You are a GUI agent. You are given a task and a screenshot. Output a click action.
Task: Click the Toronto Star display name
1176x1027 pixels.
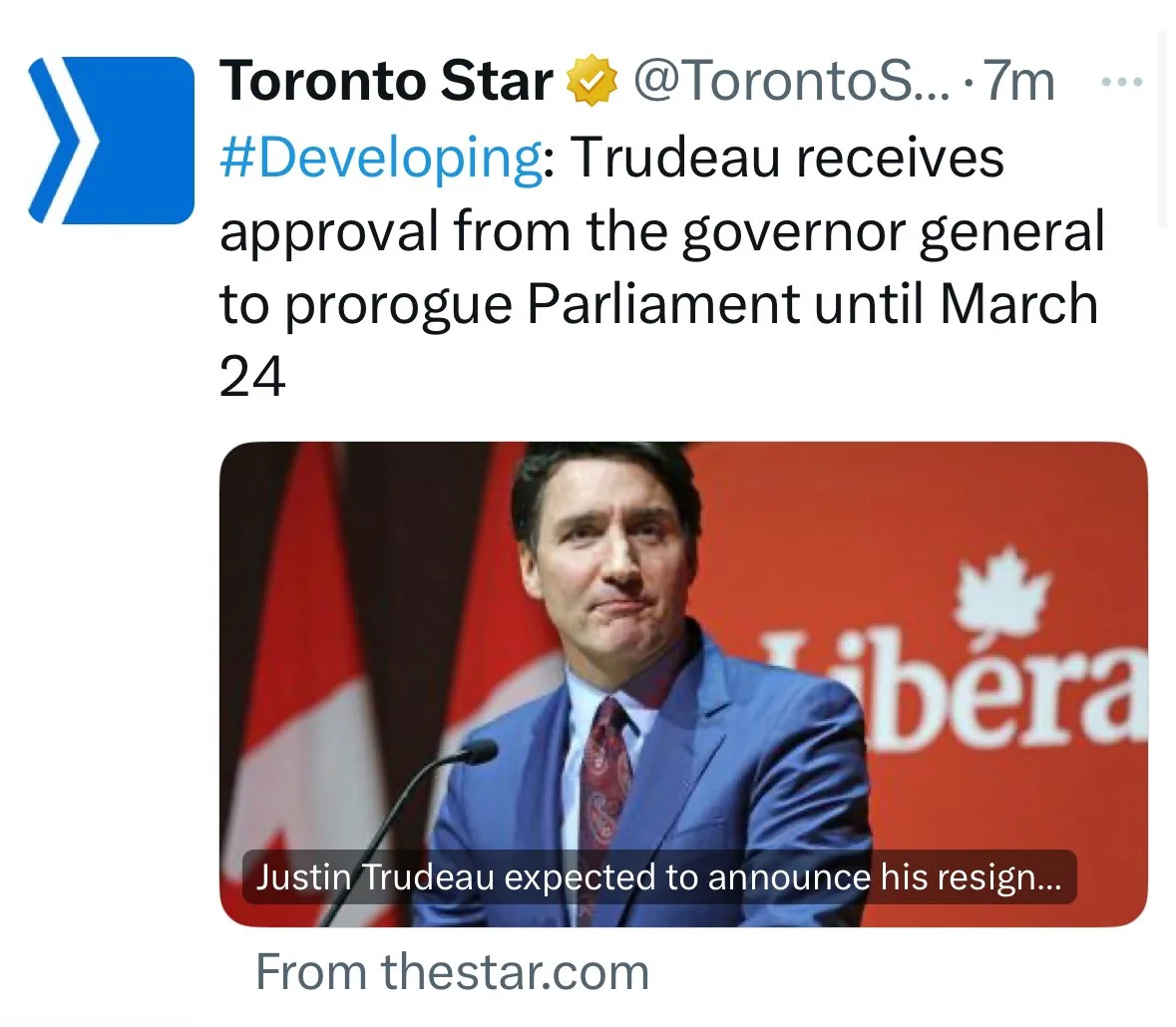click(x=386, y=82)
